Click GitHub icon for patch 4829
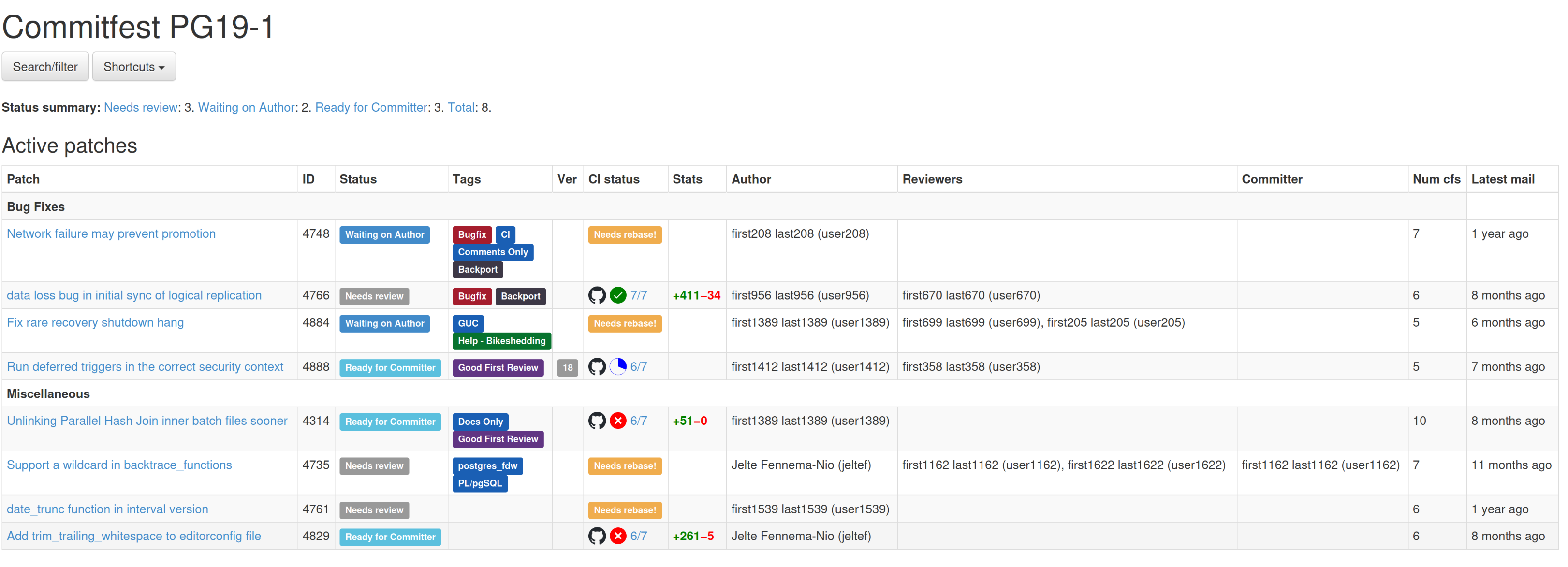 (597, 536)
